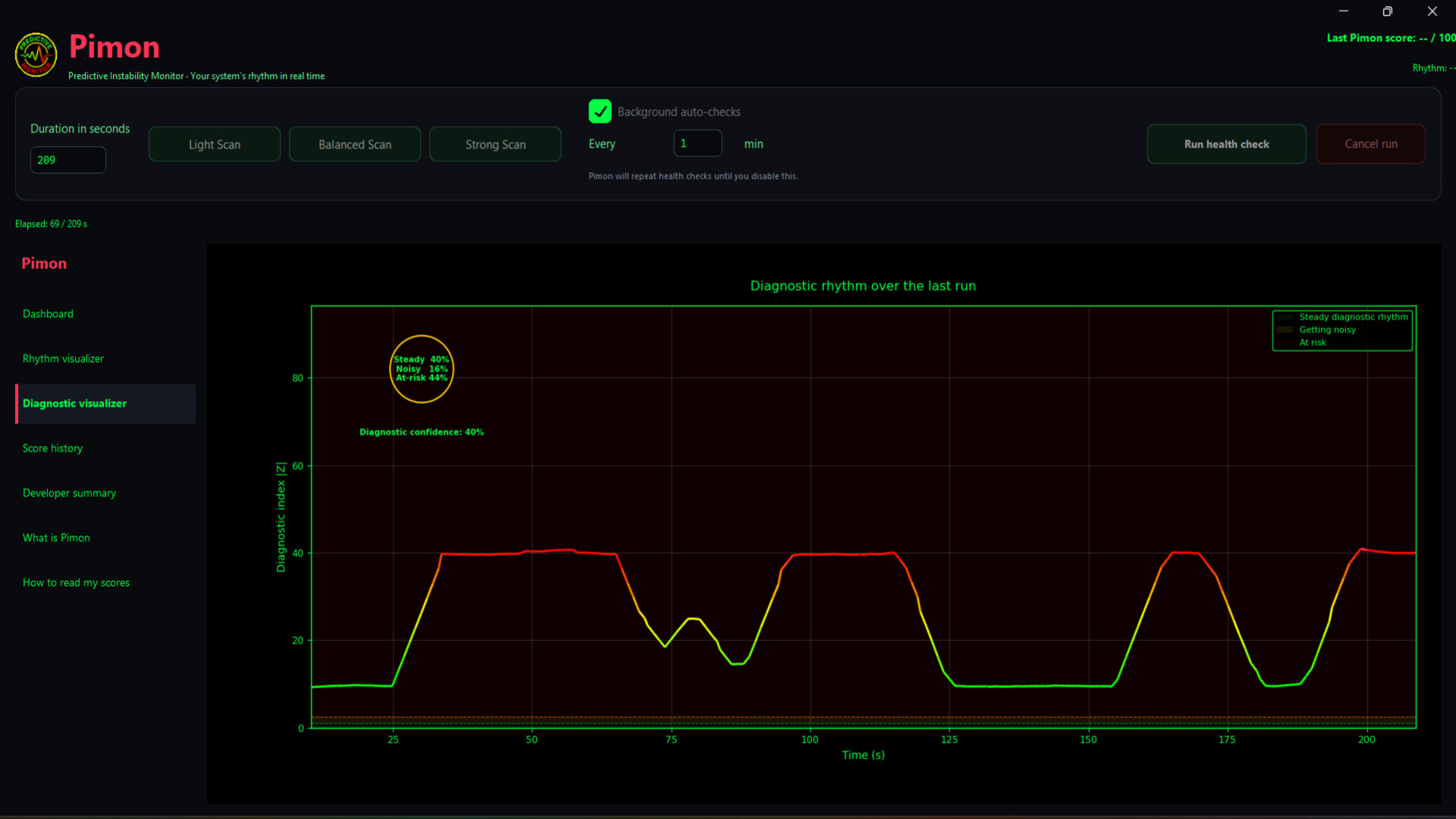Viewport: 1456px width, 819px height.
Task: Click the Pimon heartbeat logo icon
Action: pos(36,55)
